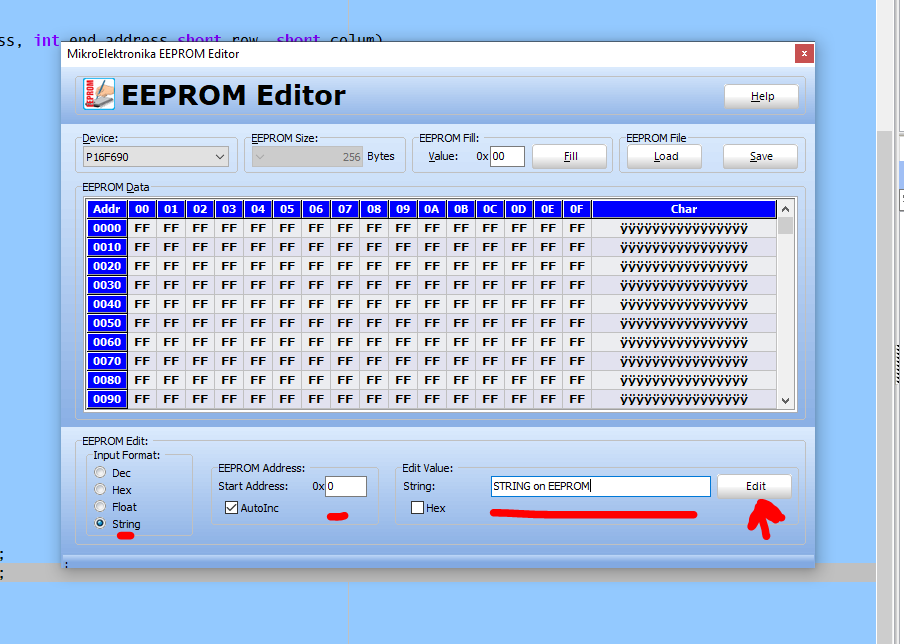Screen dimensions: 904x644
Task: Select address row 0030
Action: (x=107, y=285)
